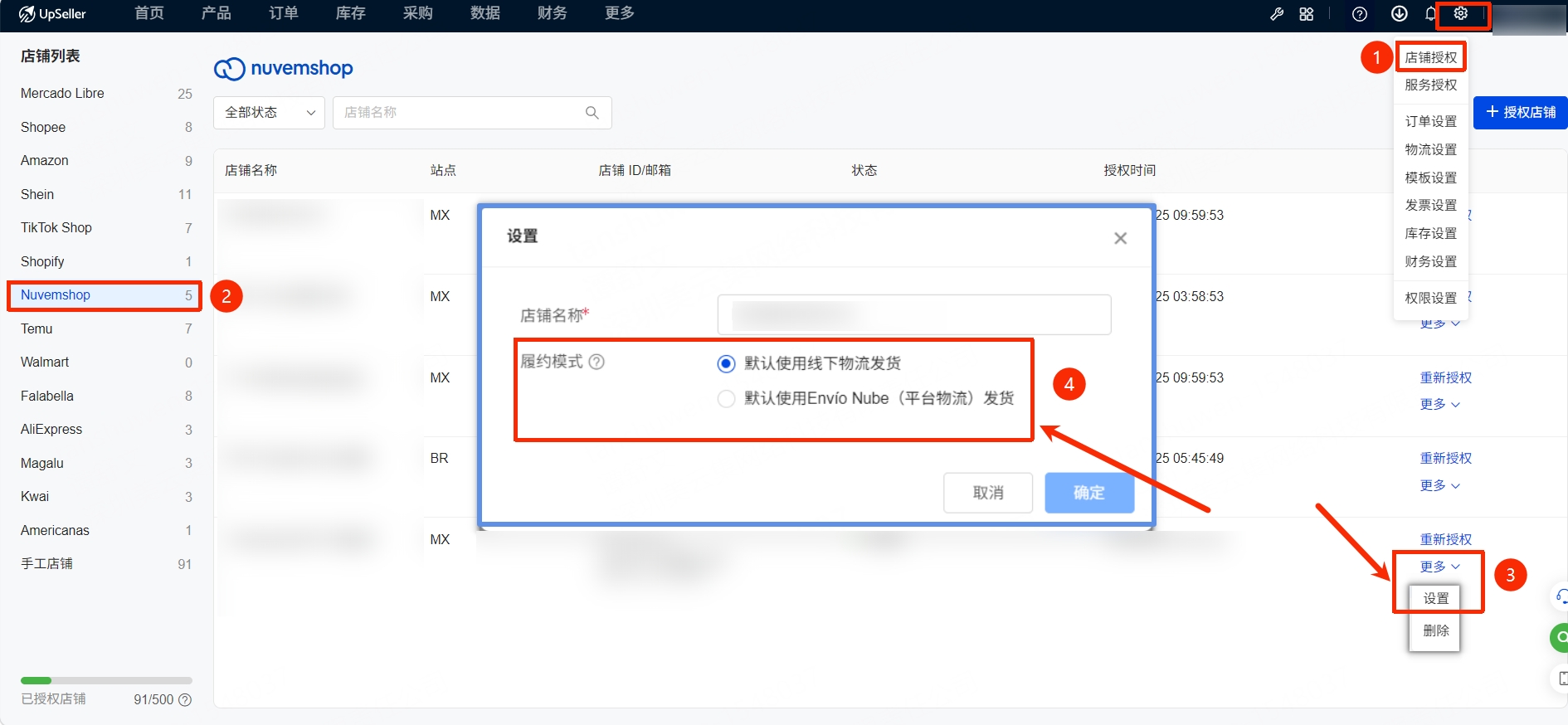Go to 首页 in top navigation
Image resolution: width=1568 pixels, height=725 pixels.
click(149, 13)
